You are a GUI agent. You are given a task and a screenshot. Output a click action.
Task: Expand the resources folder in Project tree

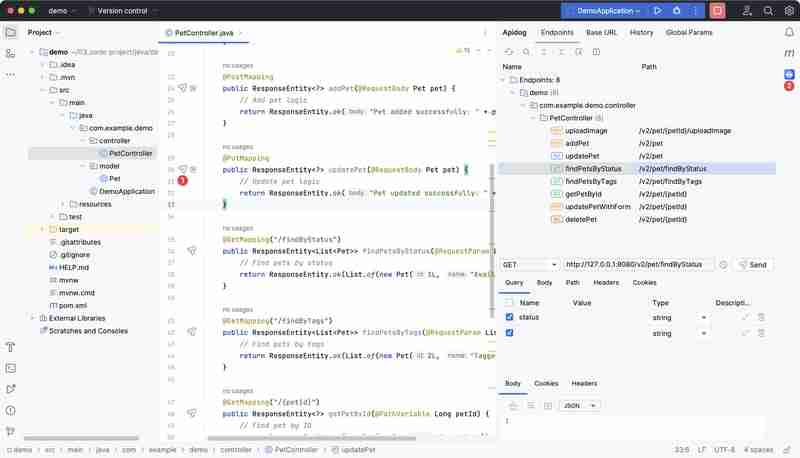coord(63,204)
